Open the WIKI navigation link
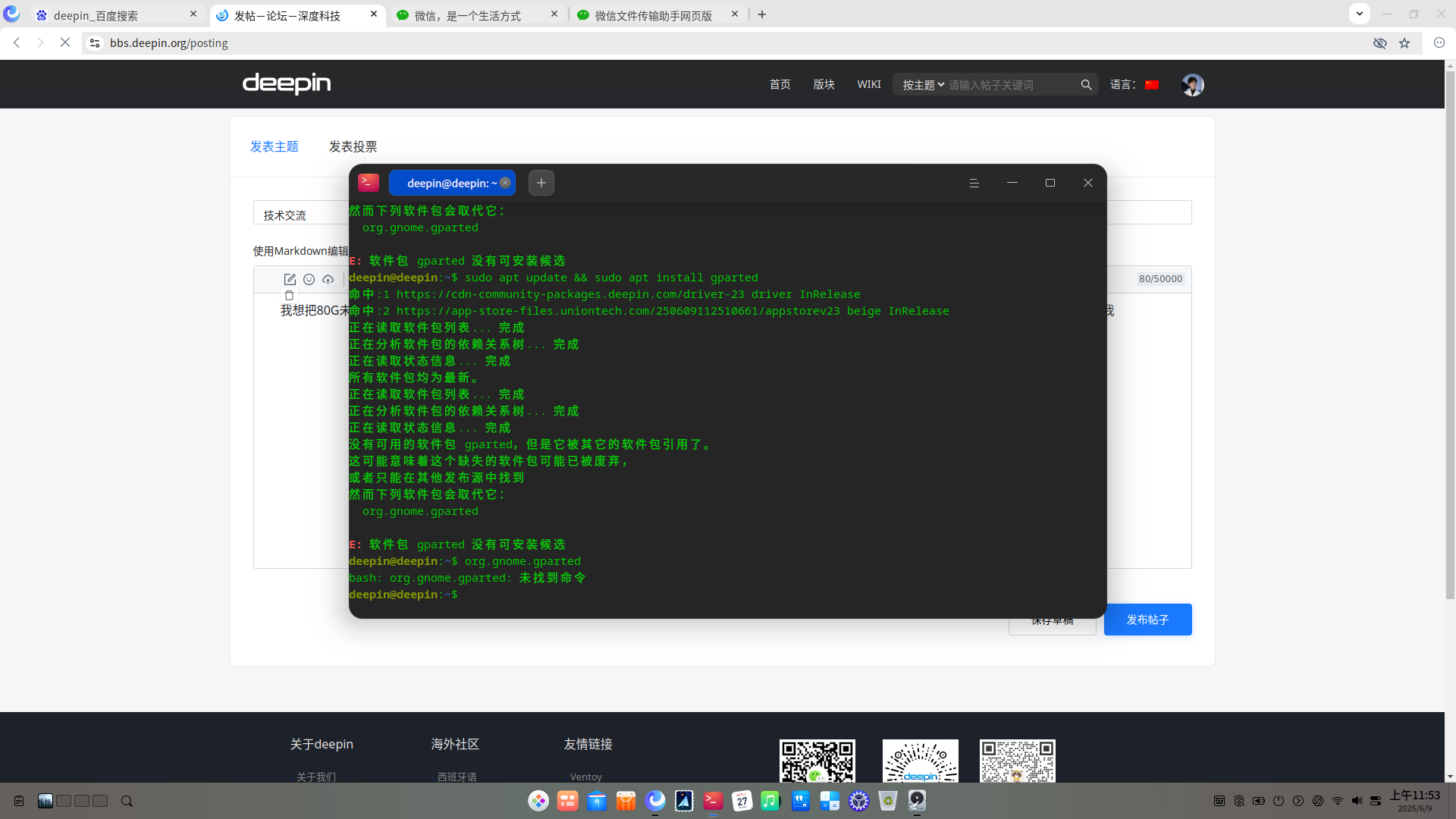Viewport: 1456px width, 819px height. click(869, 84)
